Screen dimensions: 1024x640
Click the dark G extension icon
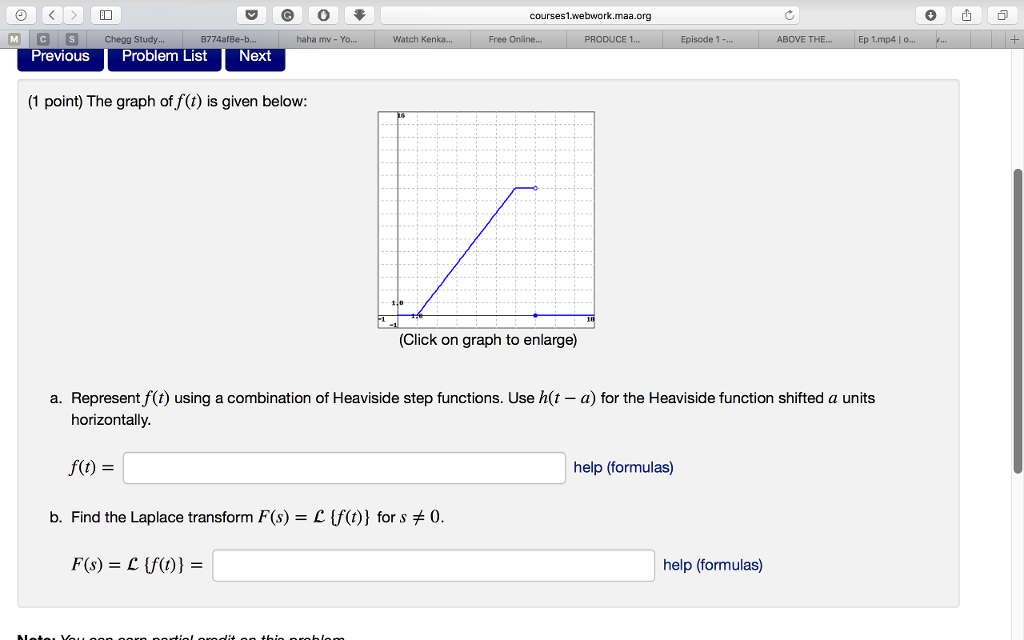click(x=287, y=14)
